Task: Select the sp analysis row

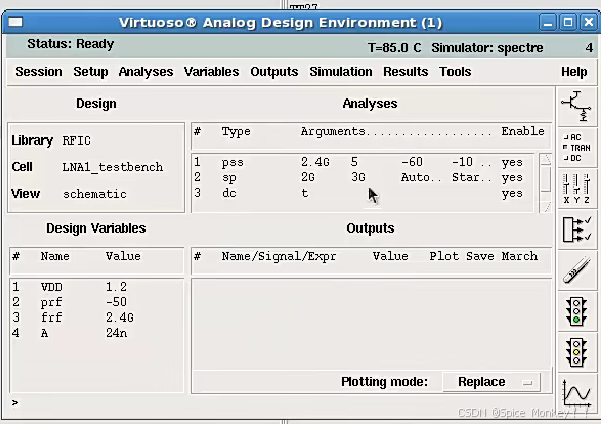Action: point(362,177)
